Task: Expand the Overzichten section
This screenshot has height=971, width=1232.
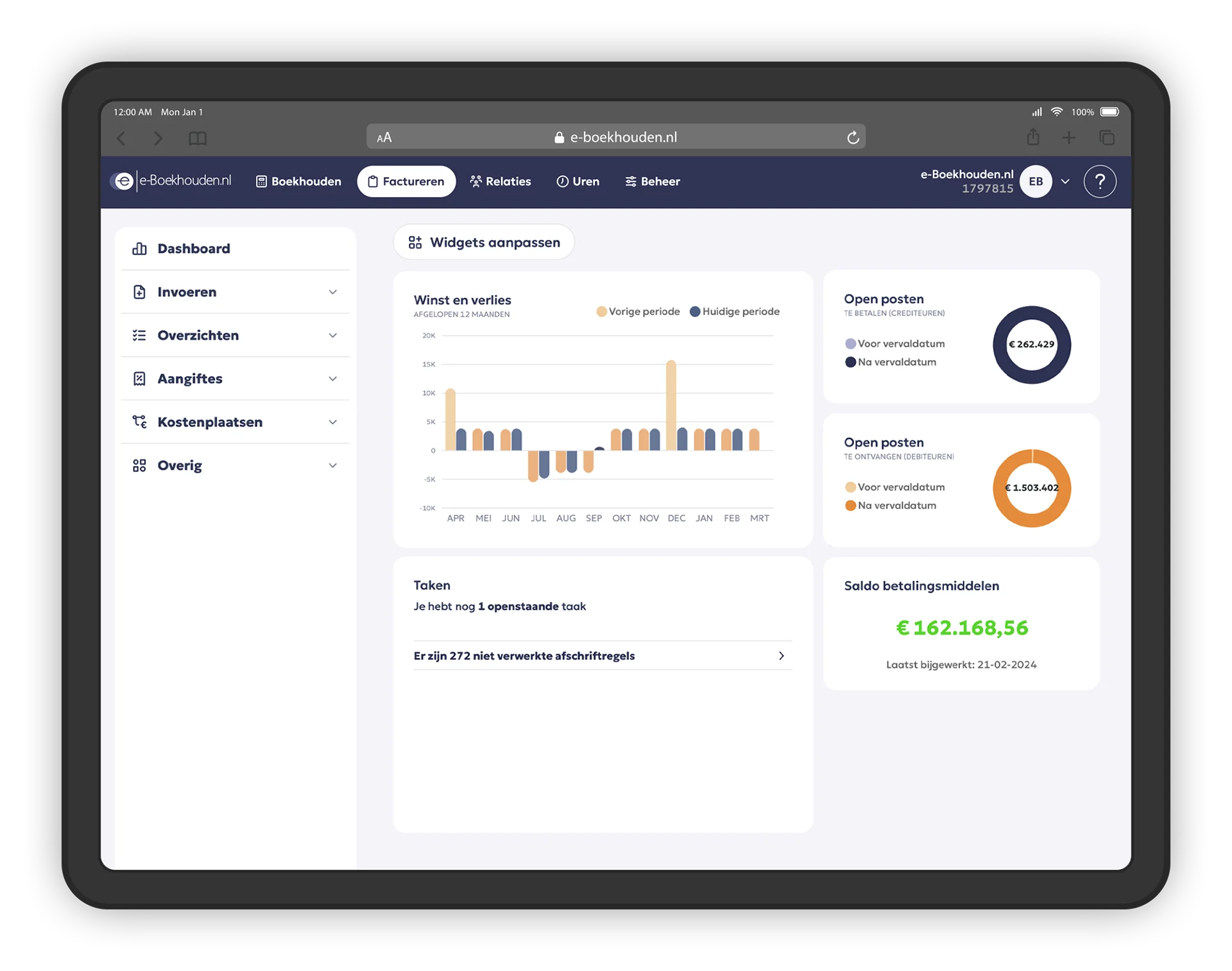Action: pos(332,335)
